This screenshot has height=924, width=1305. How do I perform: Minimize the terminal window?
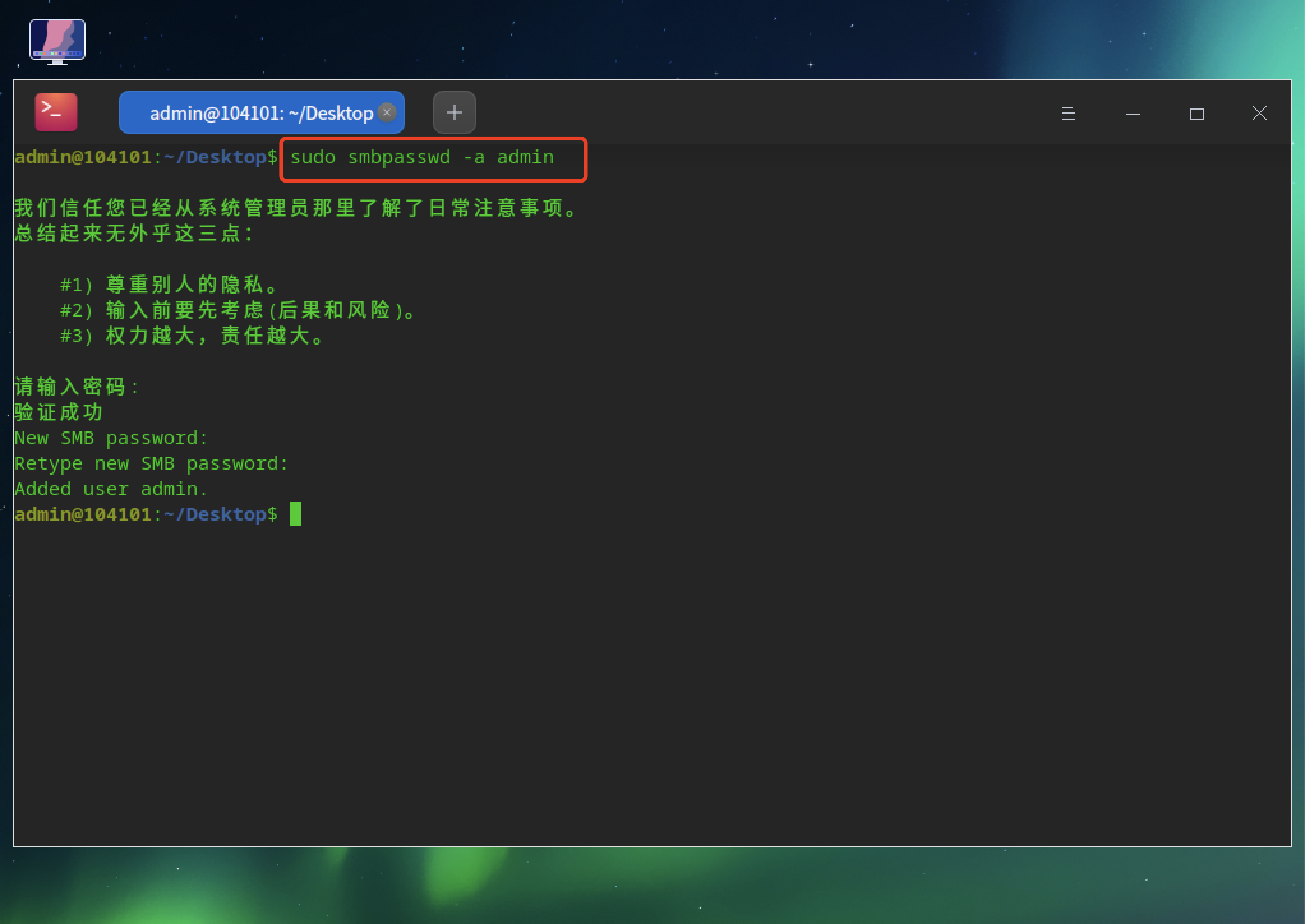click(x=1133, y=114)
